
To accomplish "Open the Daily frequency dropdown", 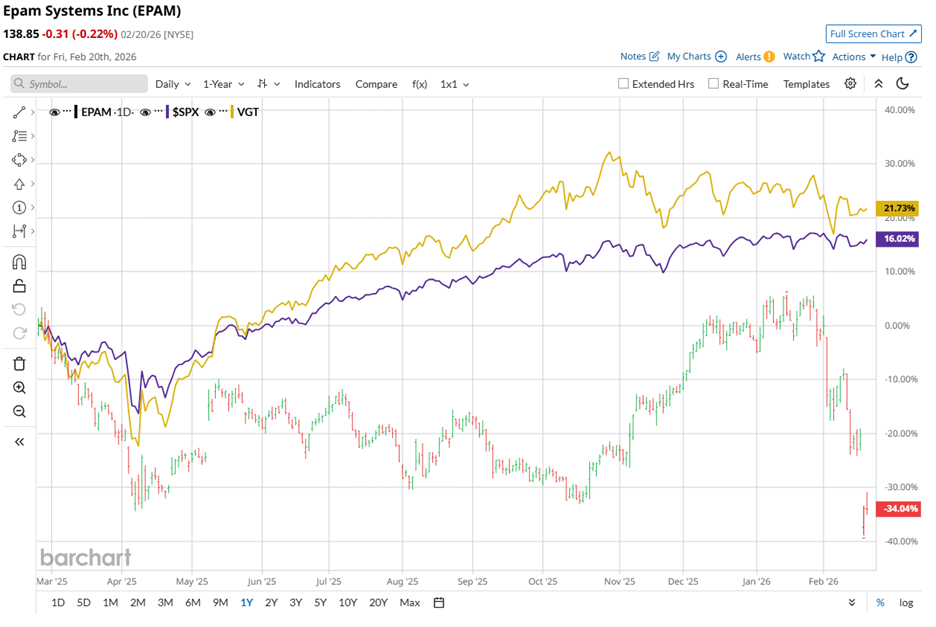I will tap(172, 84).
